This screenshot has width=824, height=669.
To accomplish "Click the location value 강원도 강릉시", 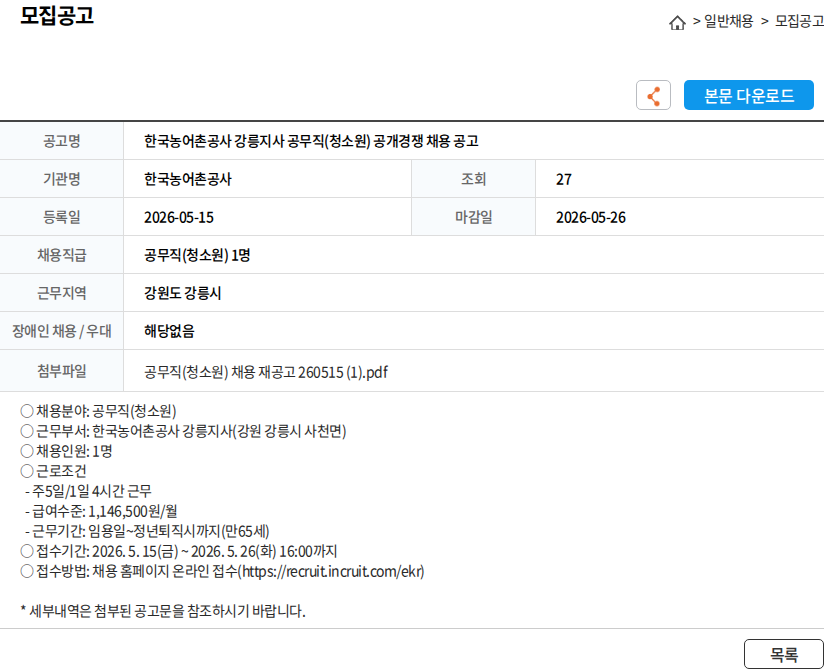I will tap(182, 293).
